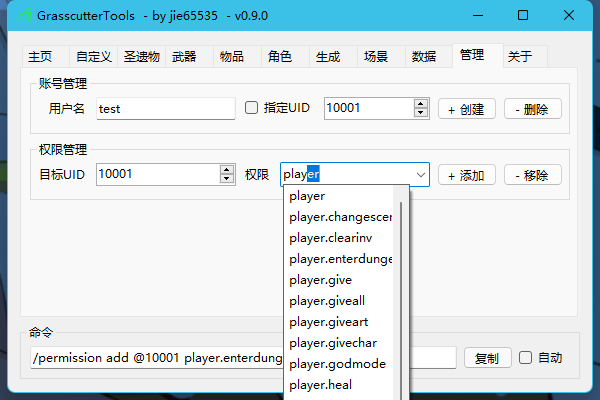Click the + 添加 permission button
Screen dimensions: 600x400
tap(467, 175)
